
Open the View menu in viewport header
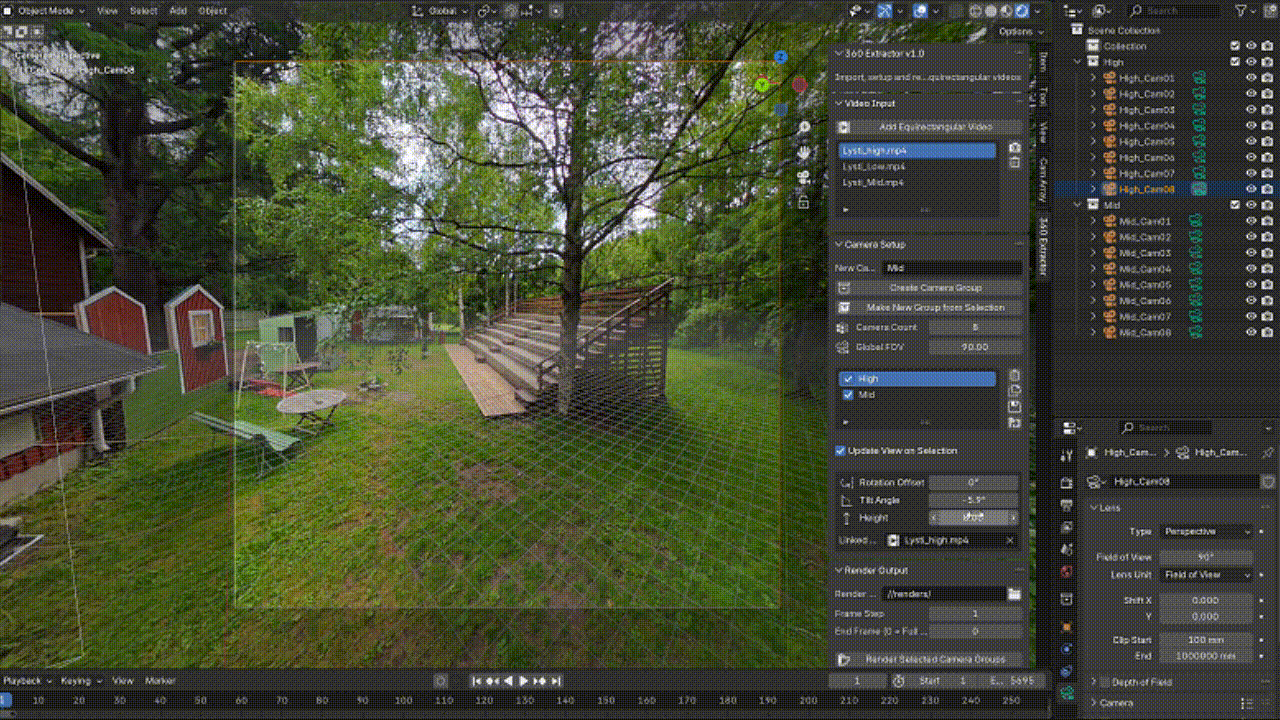107,11
